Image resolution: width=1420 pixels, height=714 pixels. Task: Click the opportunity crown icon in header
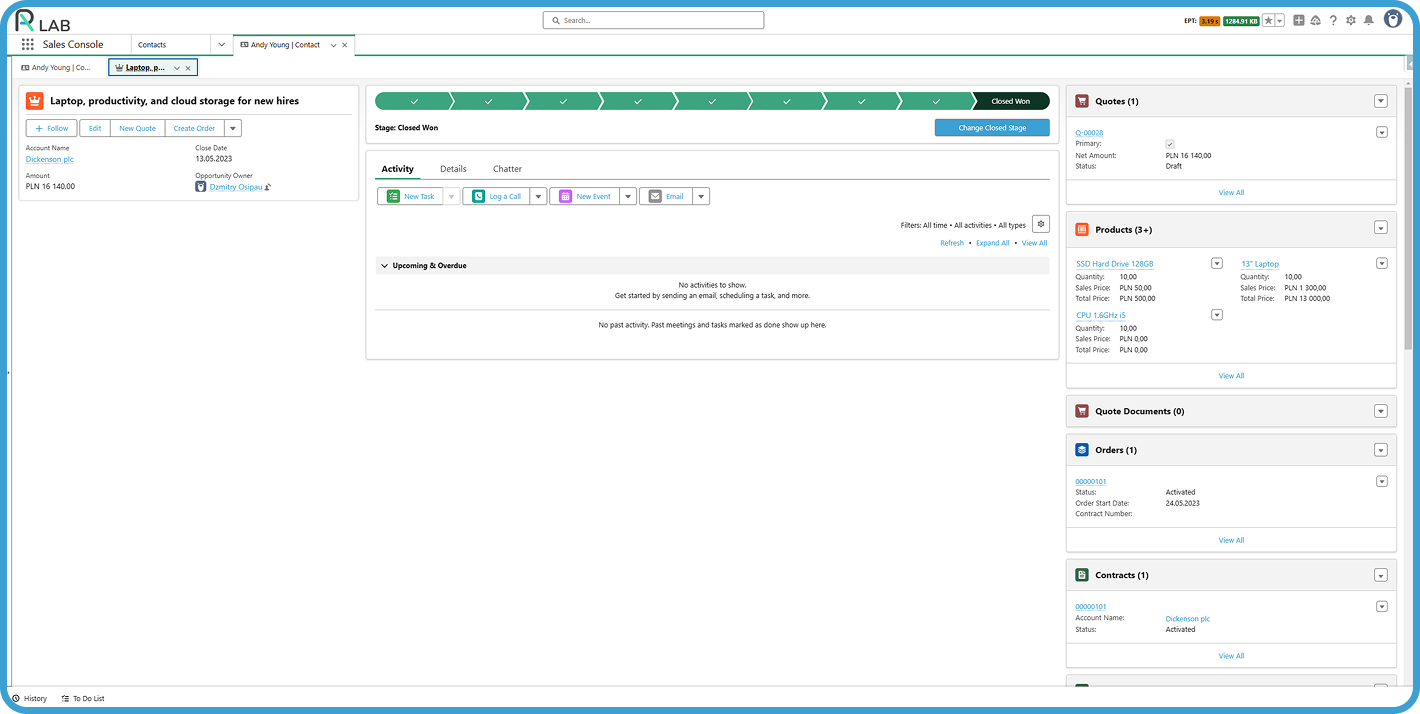click(35, 101)
